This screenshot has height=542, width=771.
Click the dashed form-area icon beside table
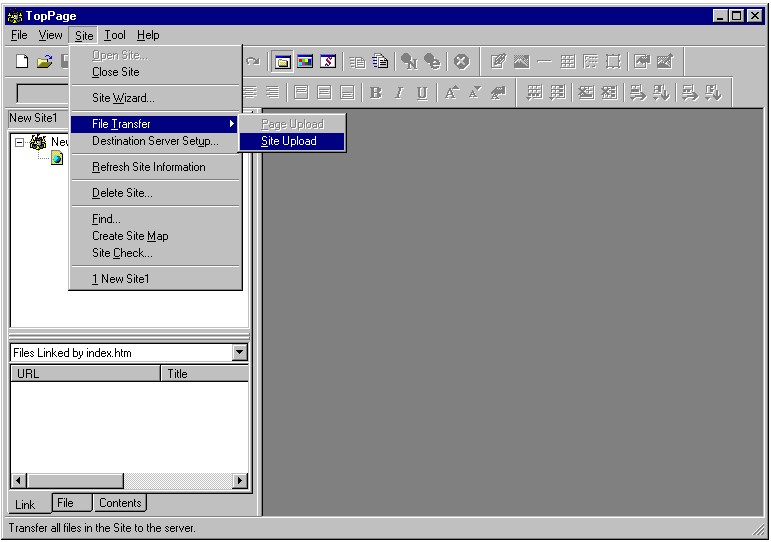pos(590,62)
